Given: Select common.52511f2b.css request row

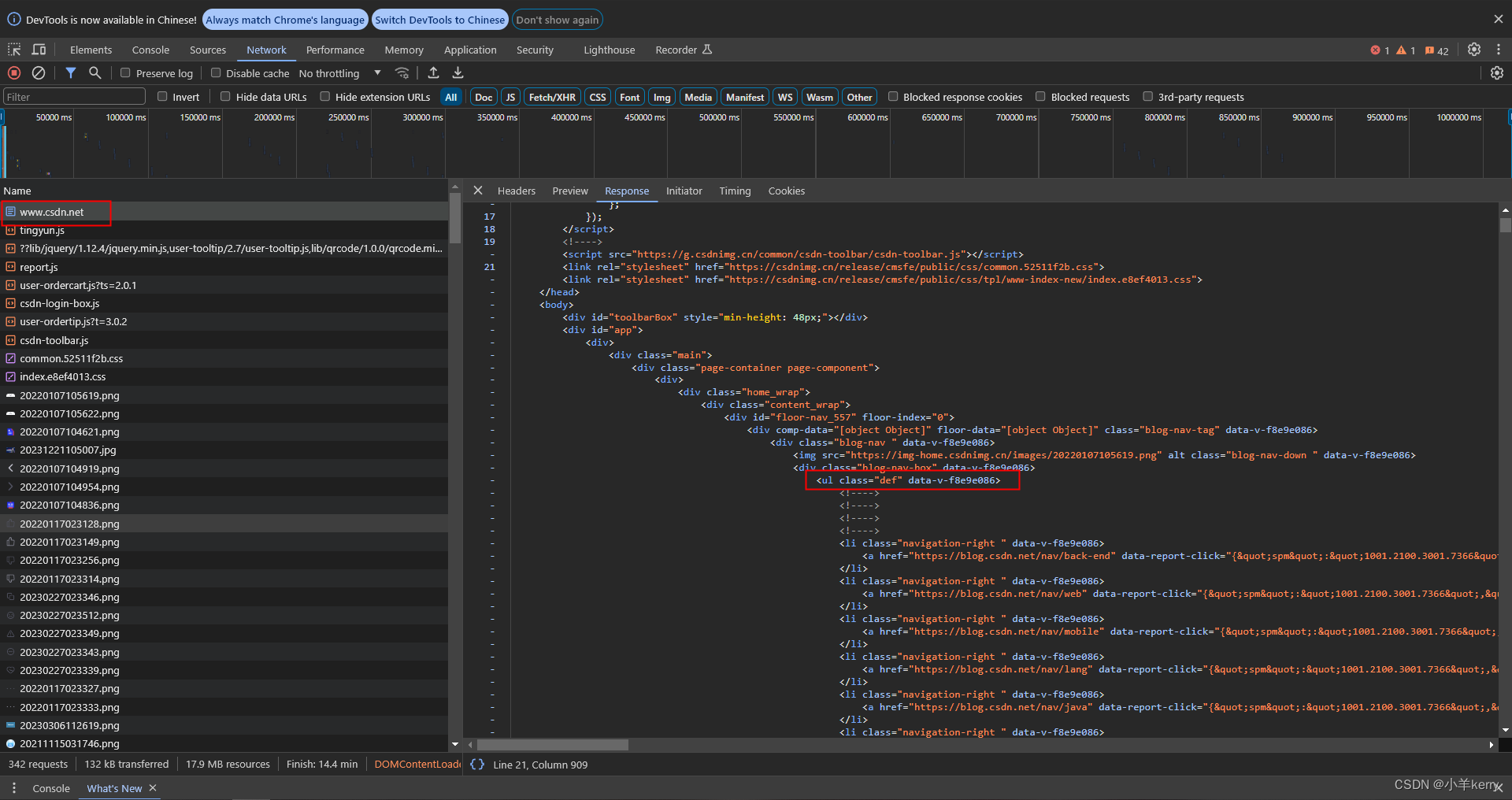Looking at the screenshot, I should coord(224,358).
